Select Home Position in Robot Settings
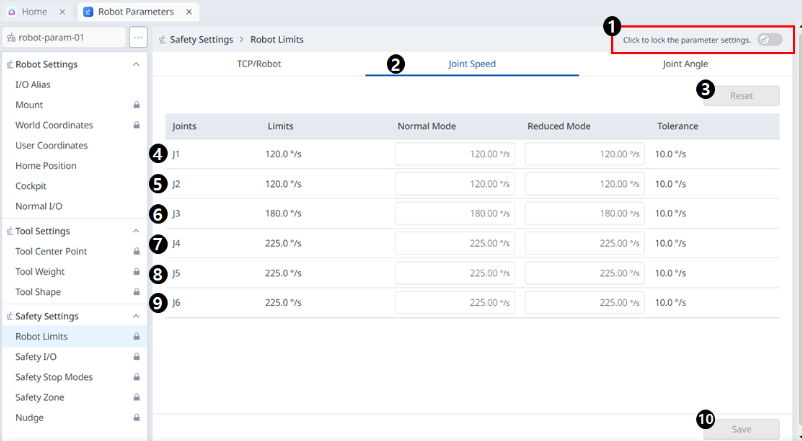802x441 pixels. (46, 166)
